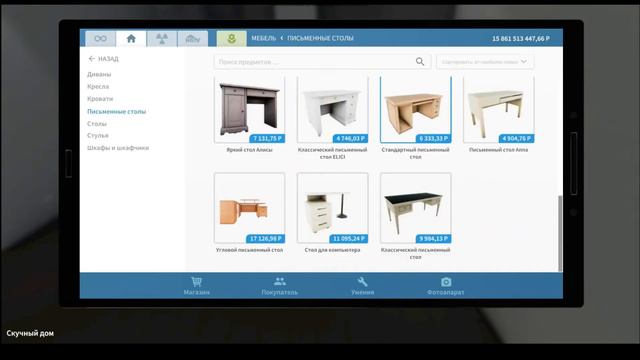
Task: Click the Письменные столы breadcrumb
Action: 320,38
